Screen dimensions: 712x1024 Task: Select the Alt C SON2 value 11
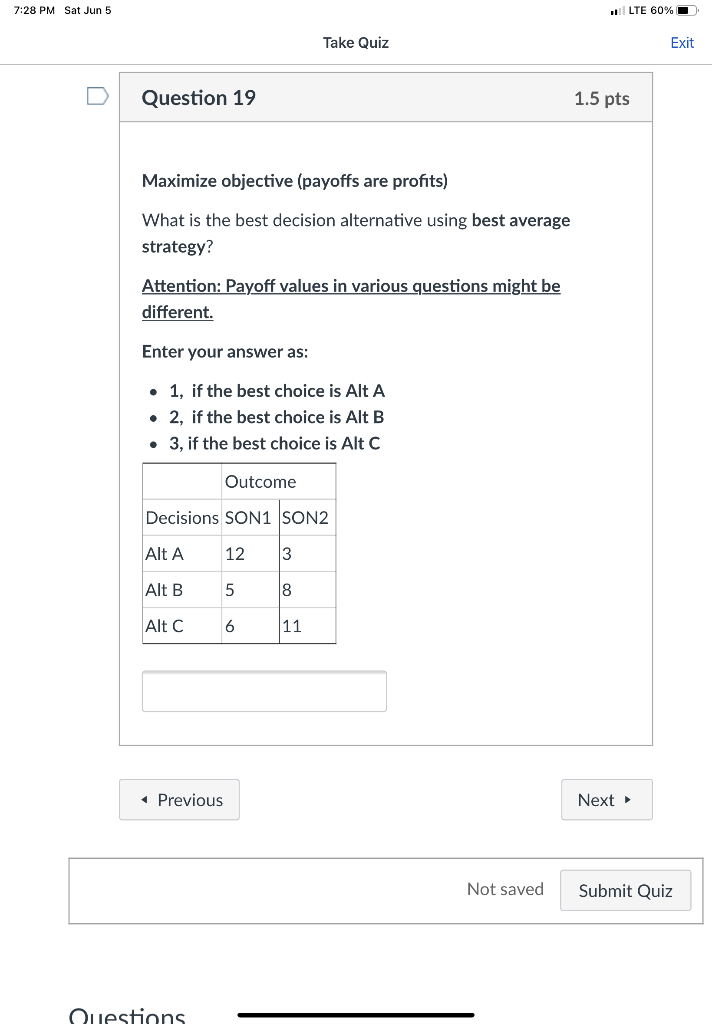click(292, 626)
